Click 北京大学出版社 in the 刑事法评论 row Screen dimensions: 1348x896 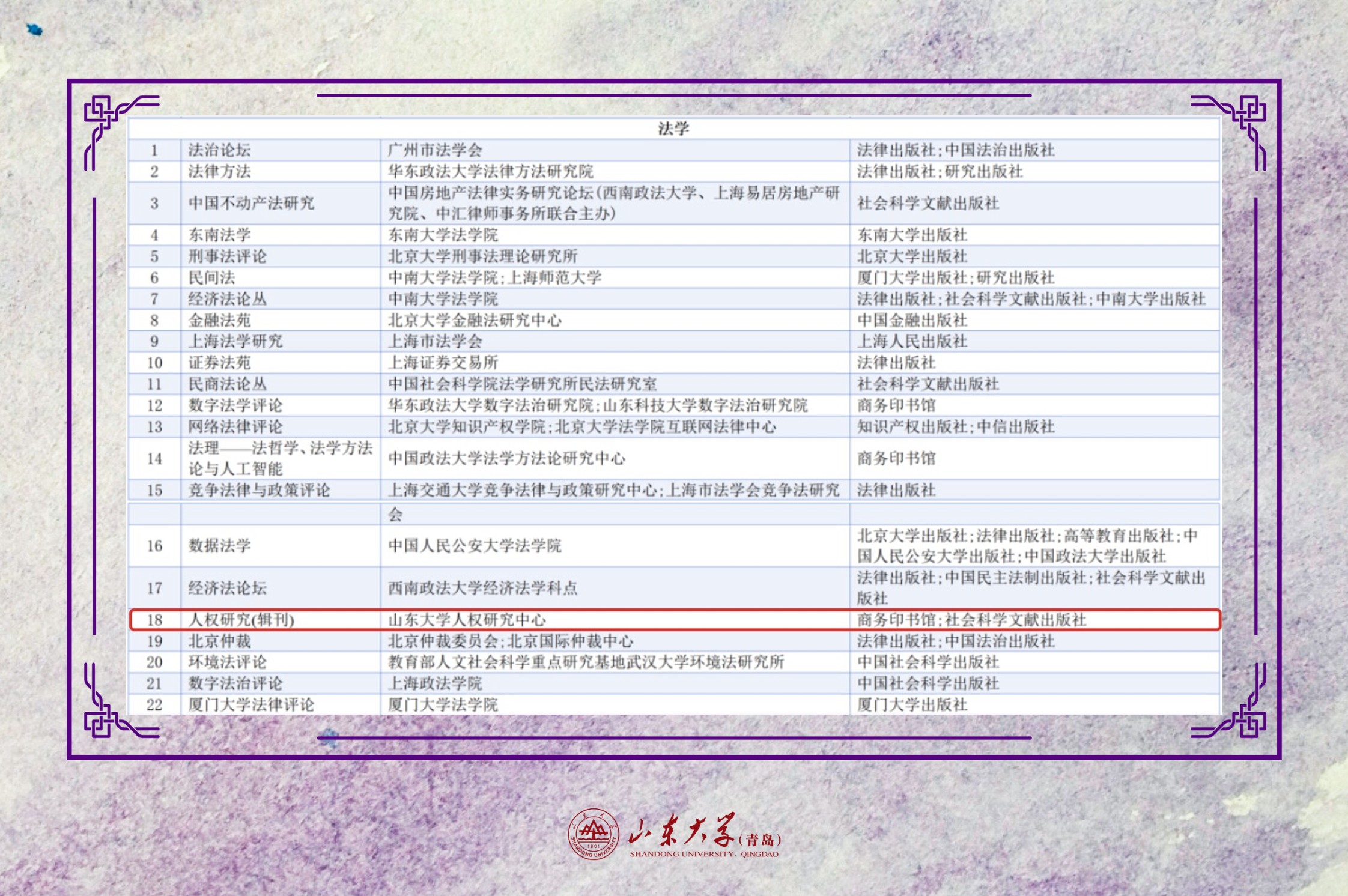tap(912, 256)
